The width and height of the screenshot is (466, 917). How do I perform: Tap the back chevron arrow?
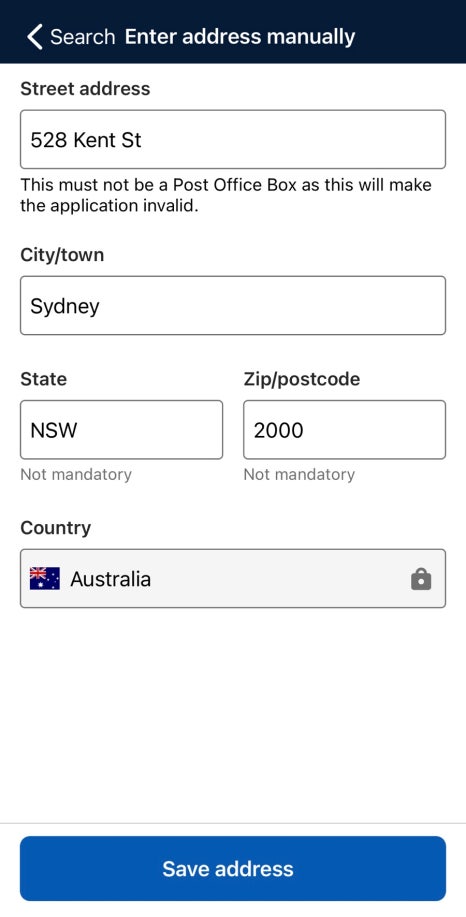[34, 37]
